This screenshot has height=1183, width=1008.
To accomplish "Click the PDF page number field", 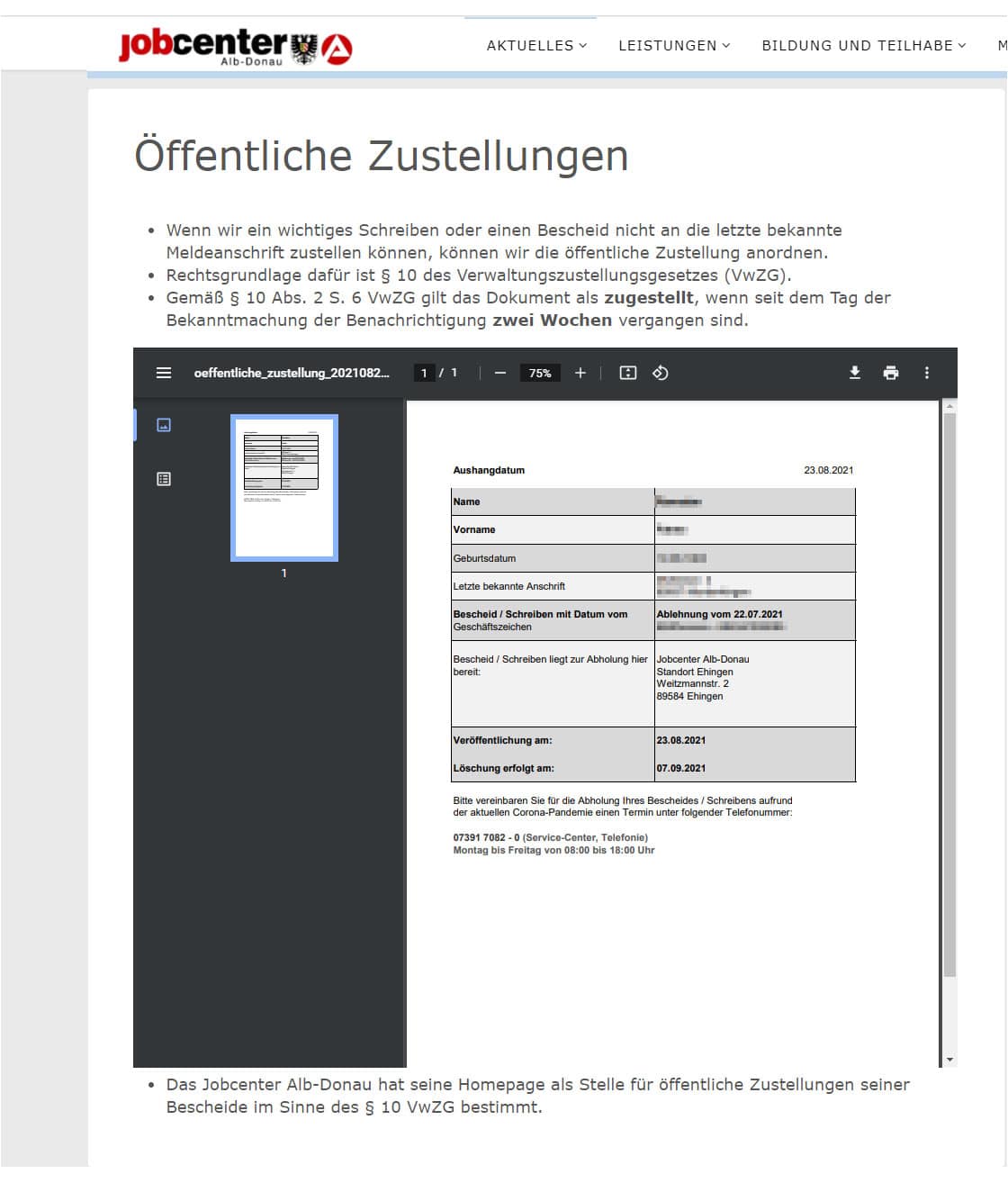I will (x=424, y=373).
